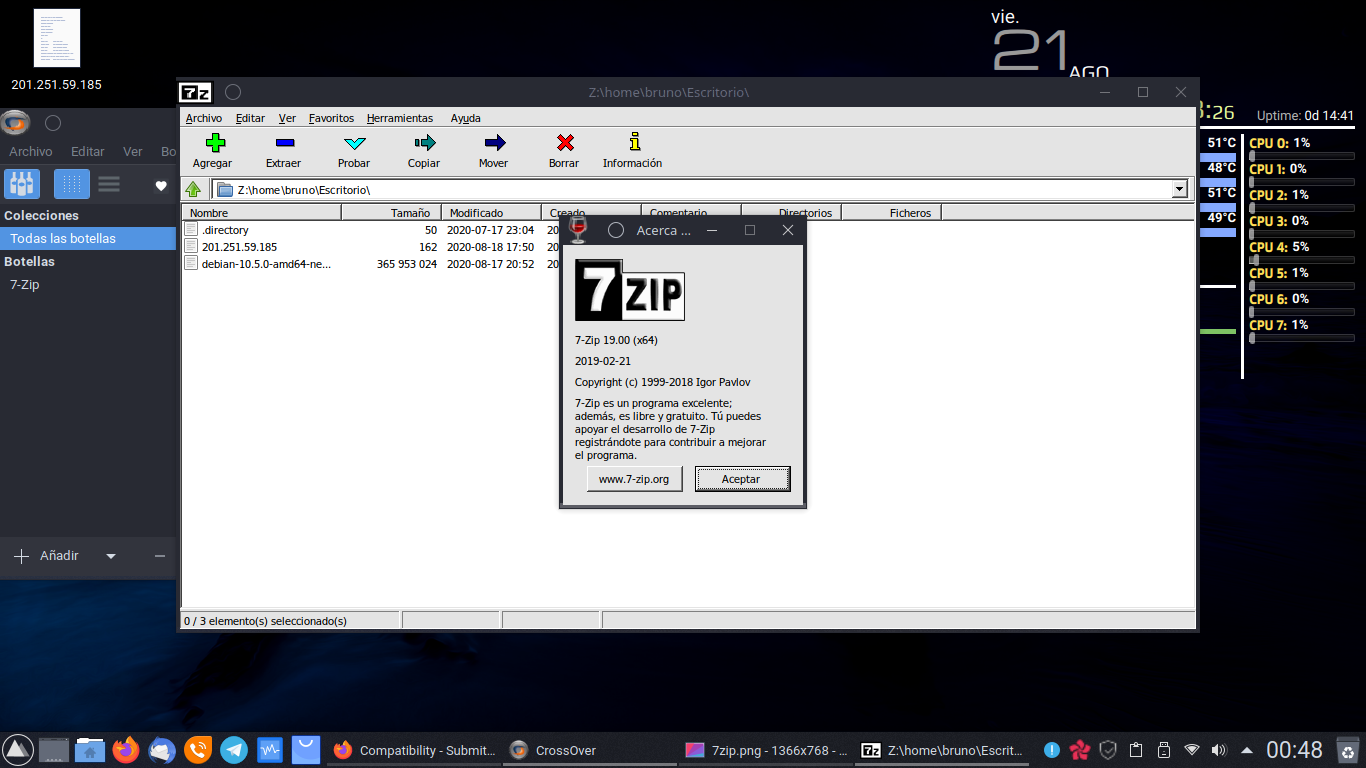Sort by the Tamaño column header
This screenshot has width=1366, height=768.
tap(392, 213)
